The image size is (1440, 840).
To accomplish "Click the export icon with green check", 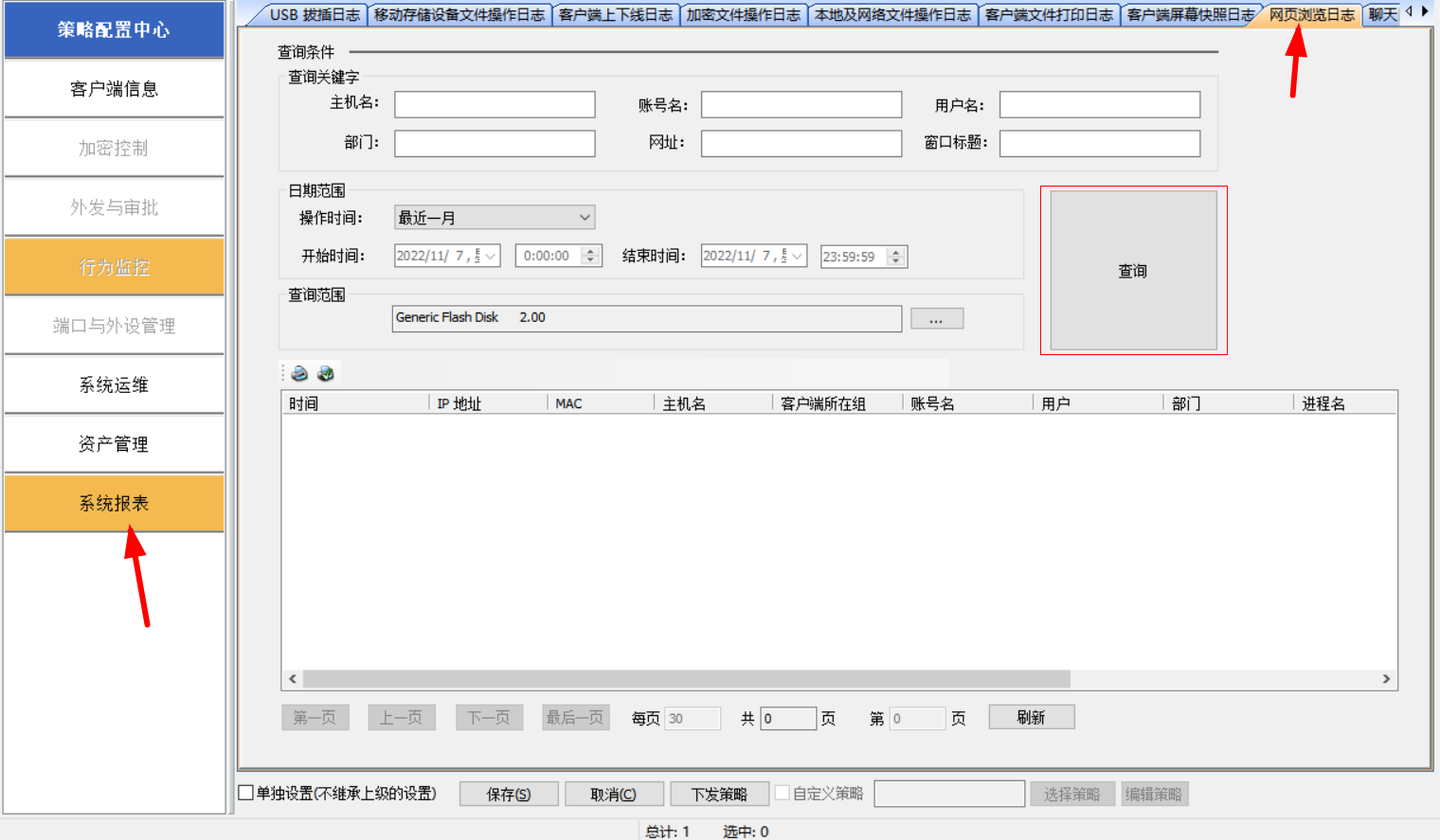I will pos(326,373).
